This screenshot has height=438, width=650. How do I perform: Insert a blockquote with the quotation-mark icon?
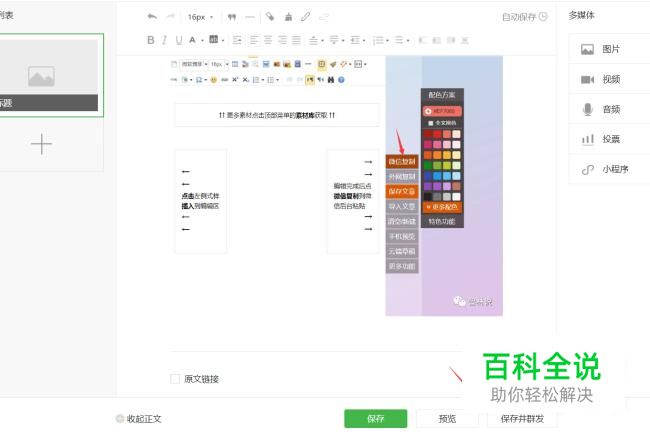pyautogui.click(x=232, y=17)
